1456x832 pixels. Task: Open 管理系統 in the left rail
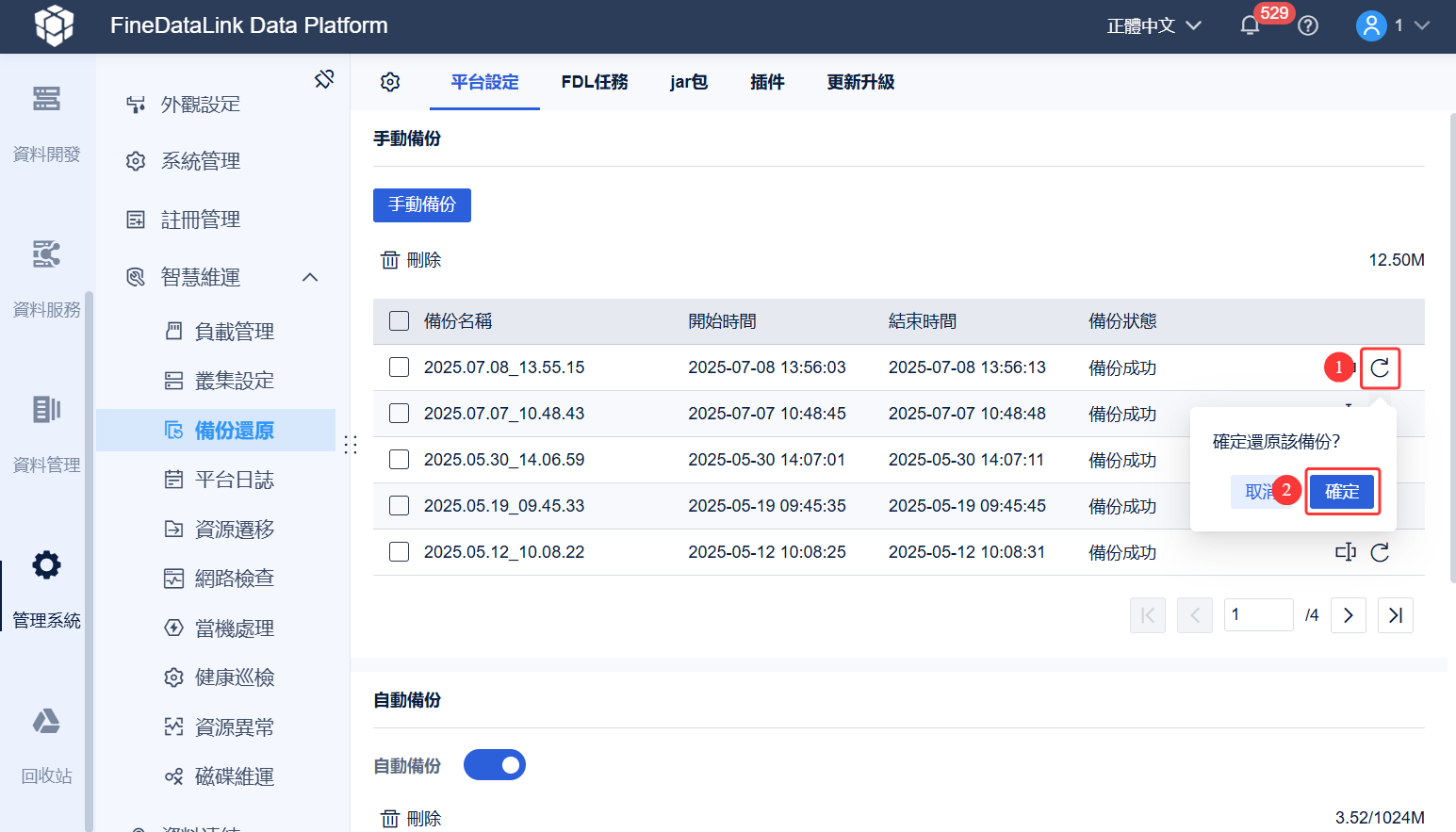46,590
